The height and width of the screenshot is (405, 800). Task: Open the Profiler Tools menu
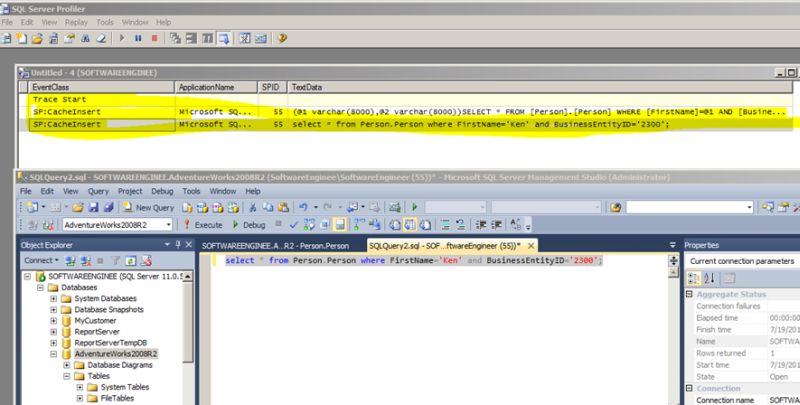pos(105,22)
